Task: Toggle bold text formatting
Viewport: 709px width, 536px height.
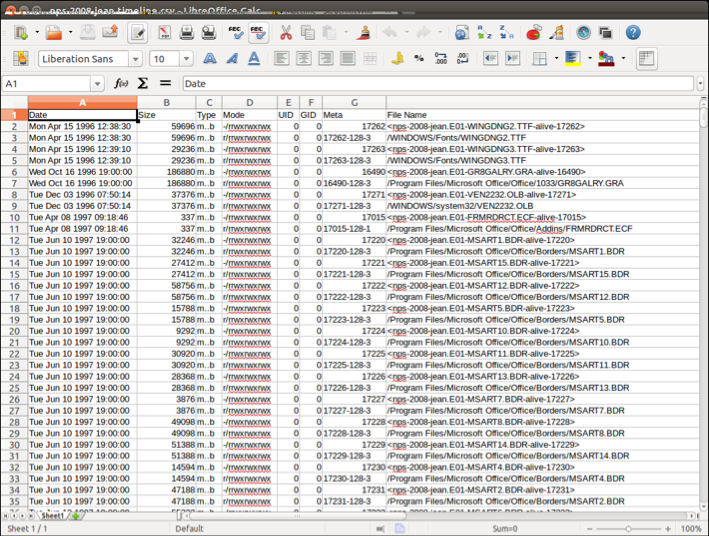Action: click(209, 59)
